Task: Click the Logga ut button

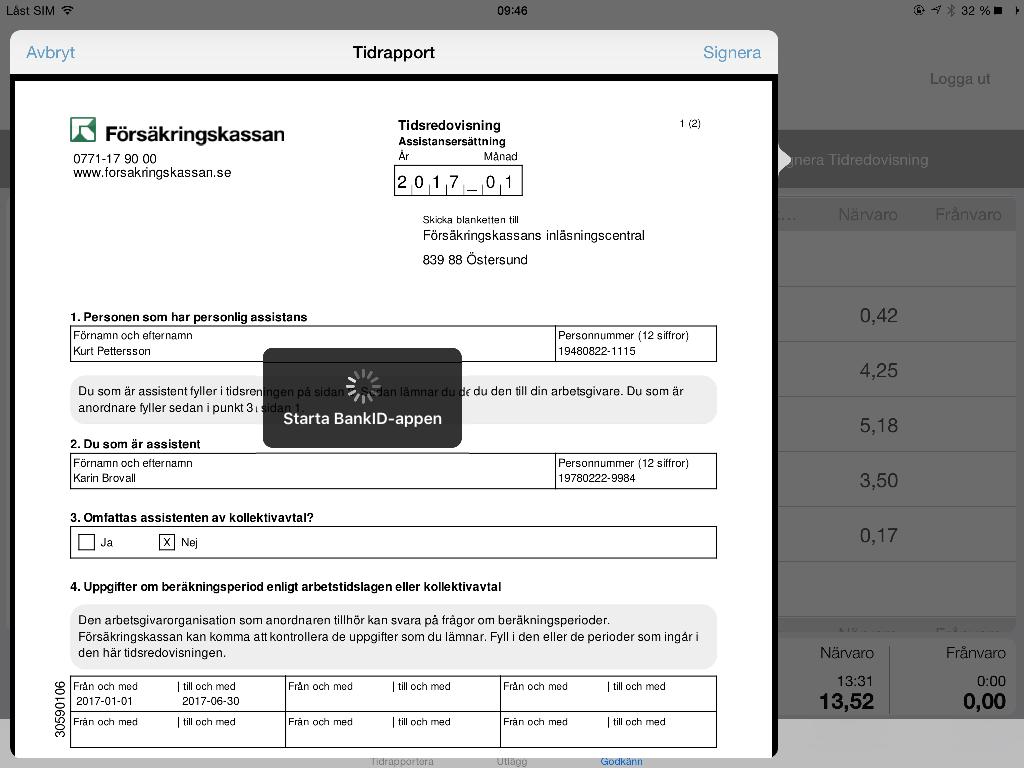Action: (x=959, y=79)
